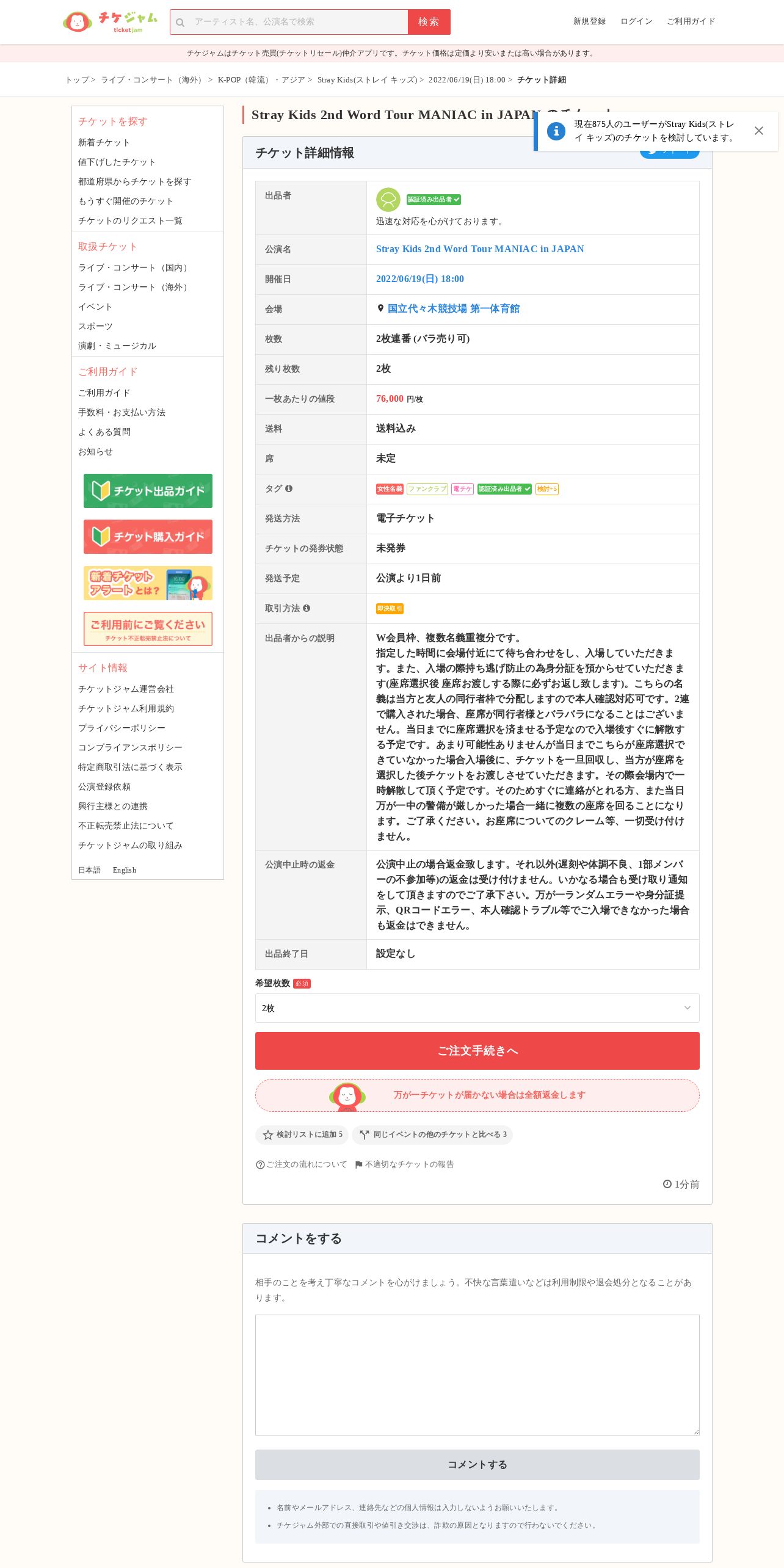Click the 認証済み出品者 tag in タグ row
This screenshot has height=1568, width=784.
pyautogui.click(x=504, y=489)
